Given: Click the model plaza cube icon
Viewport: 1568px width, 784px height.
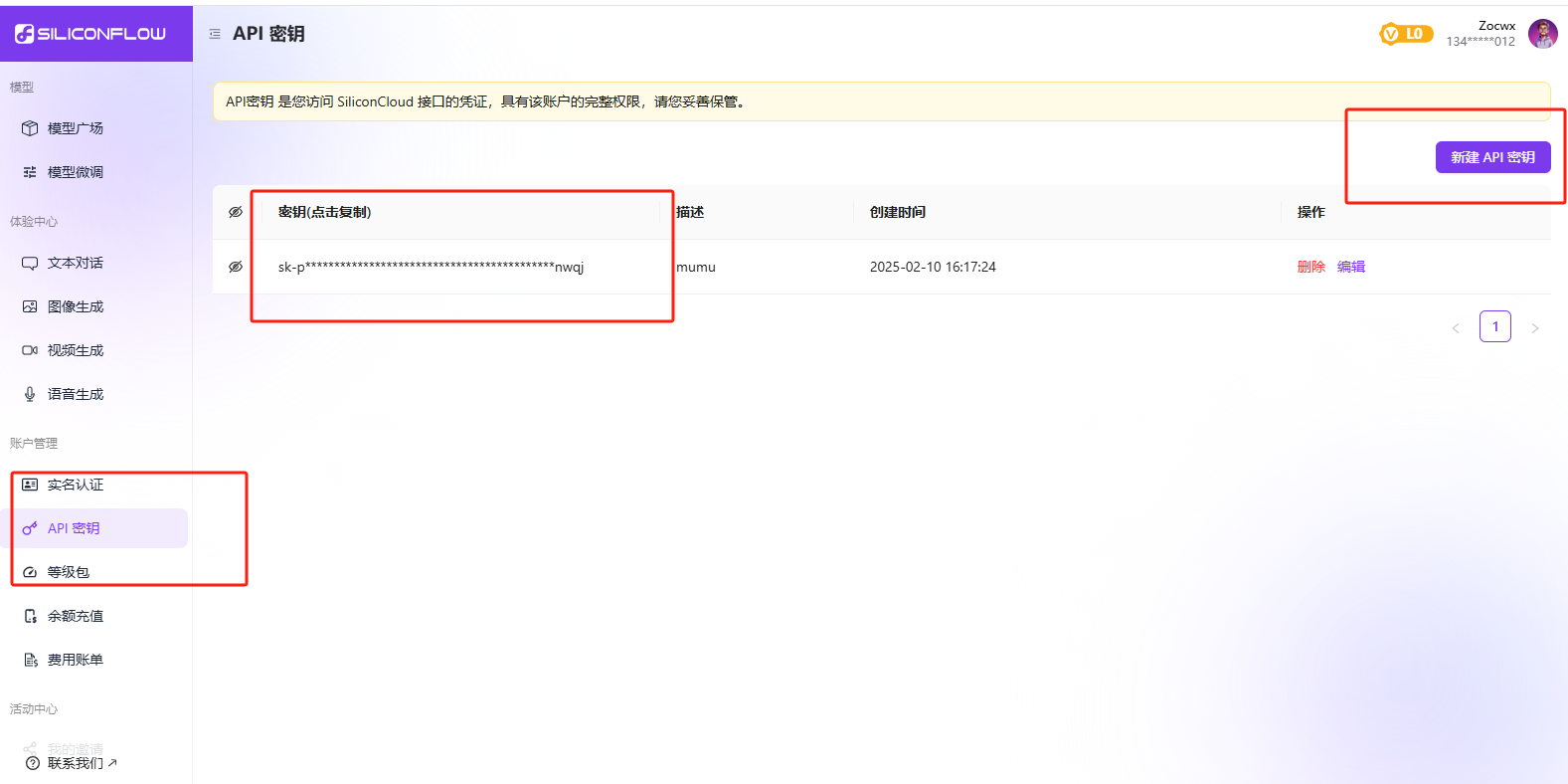Looking at the screenshot, I should (x=30, y=128).
